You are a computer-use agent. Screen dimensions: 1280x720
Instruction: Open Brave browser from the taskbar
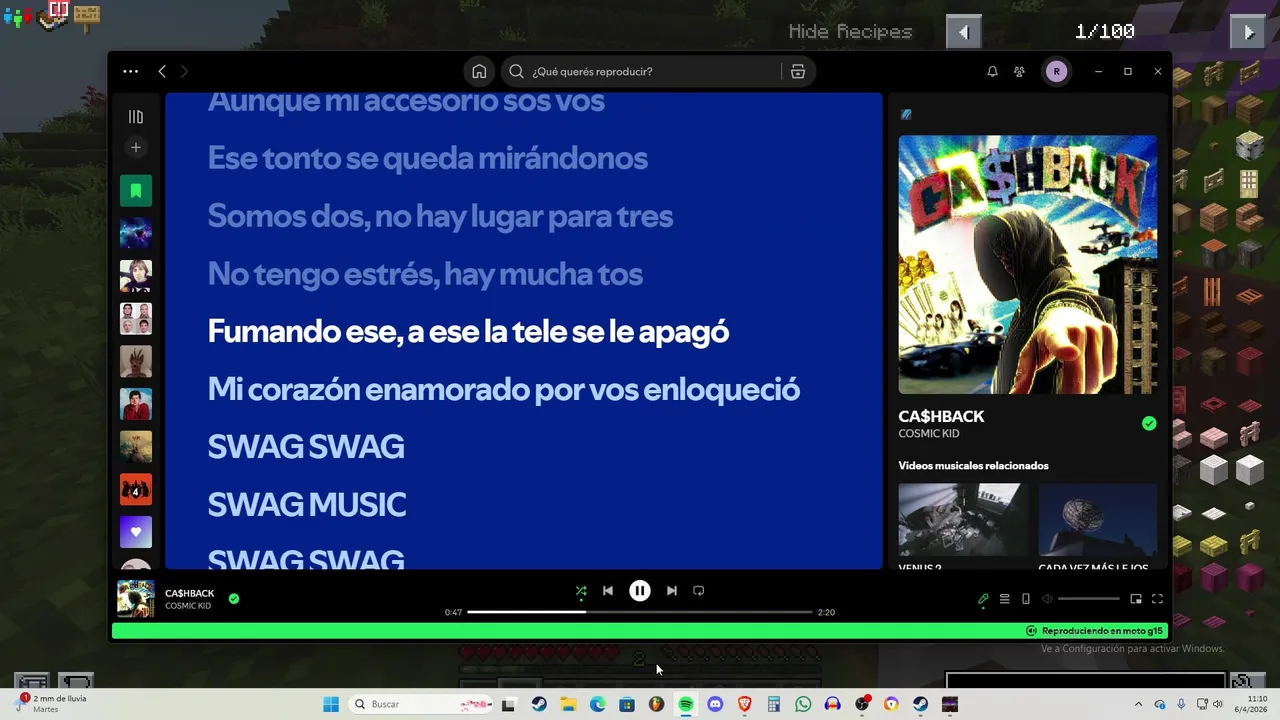[744, 704]
